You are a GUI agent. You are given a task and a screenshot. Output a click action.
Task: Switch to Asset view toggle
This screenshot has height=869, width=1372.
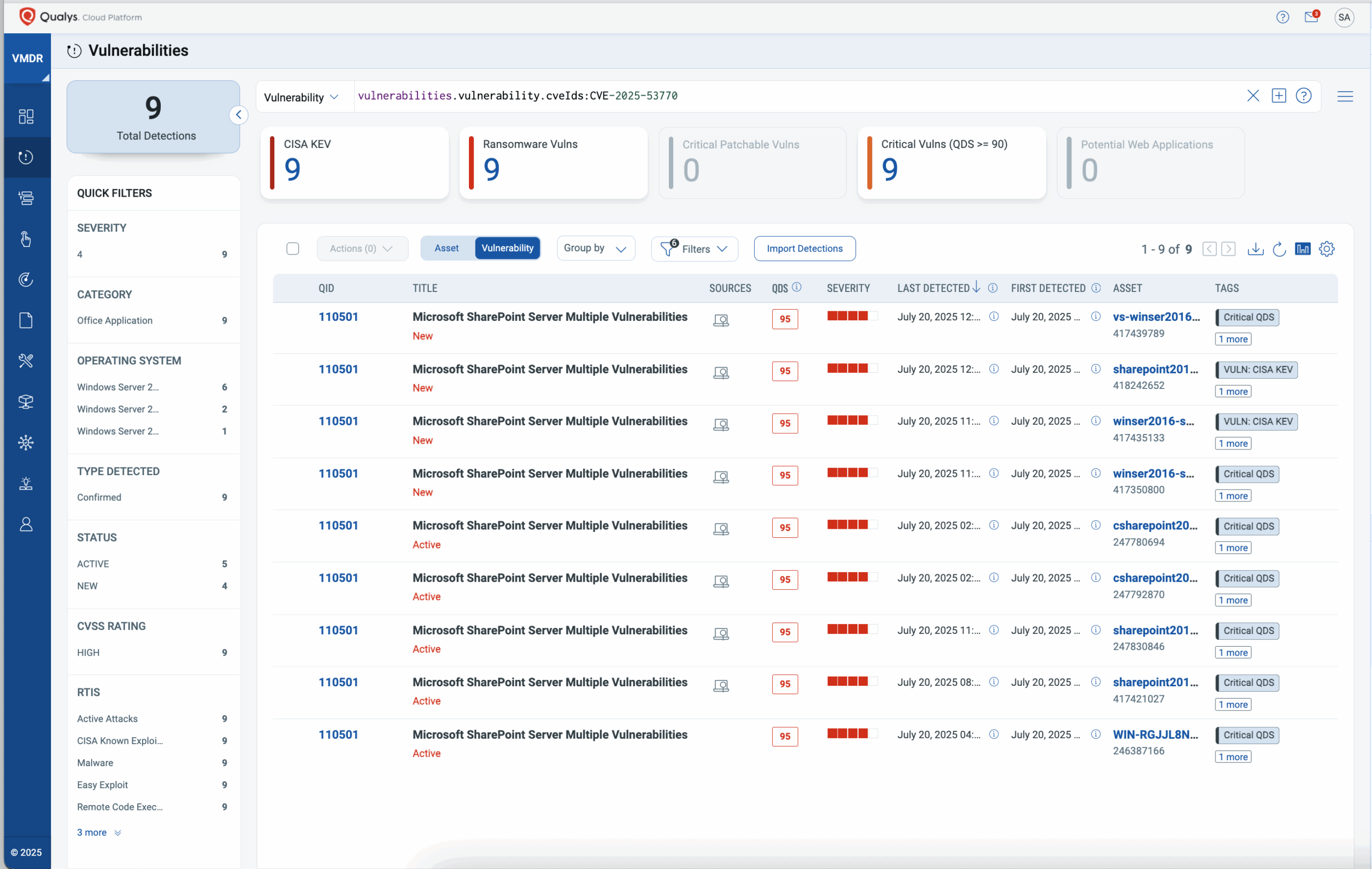click(446, 248)
